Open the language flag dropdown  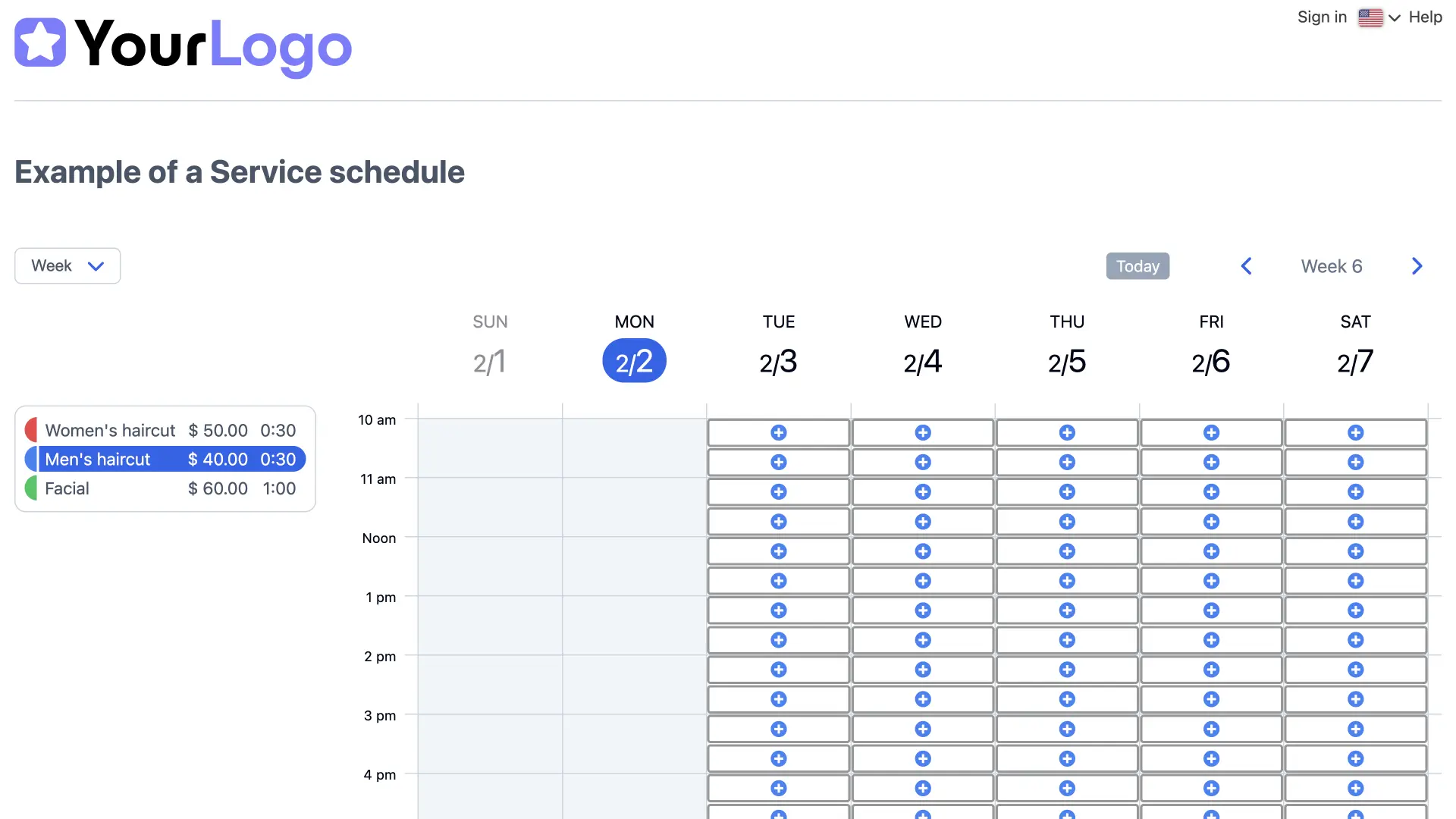click(x=1378, y=17)
